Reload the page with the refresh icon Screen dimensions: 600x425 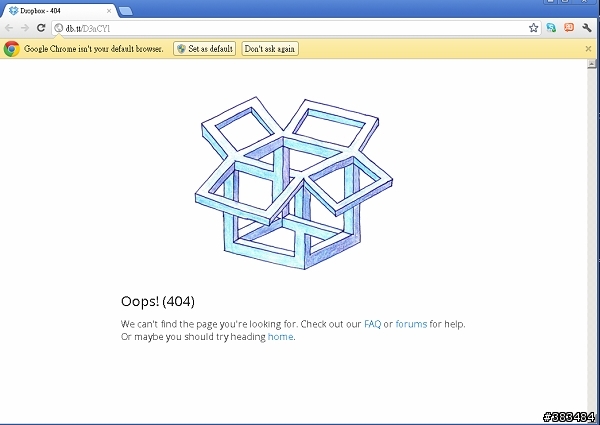click(x=41, y=28)
